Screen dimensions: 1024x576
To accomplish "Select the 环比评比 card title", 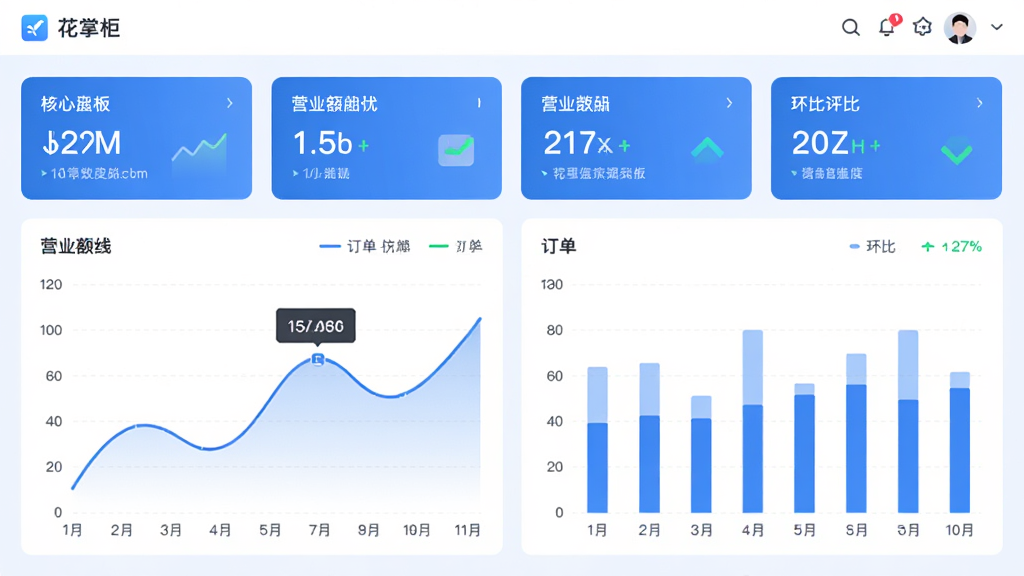I will point(825,104).
